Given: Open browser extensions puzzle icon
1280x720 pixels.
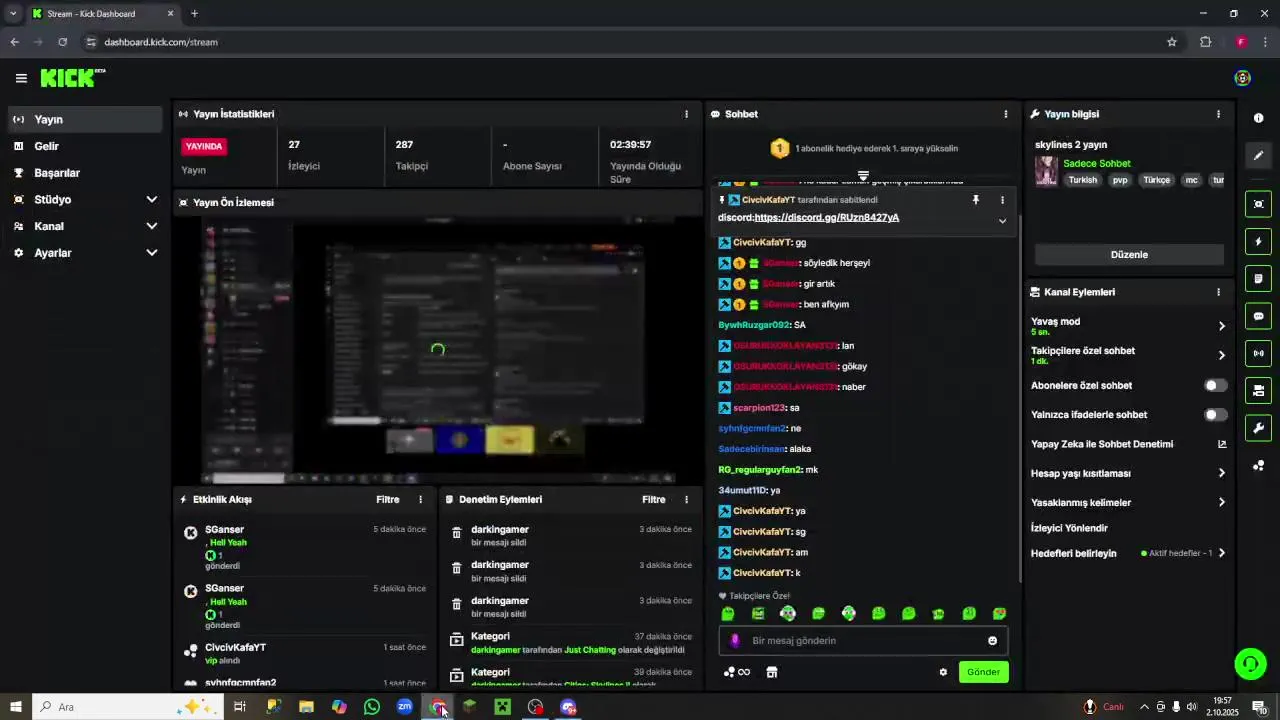Looking at the screenshot, I should (x=1205, y=42).
